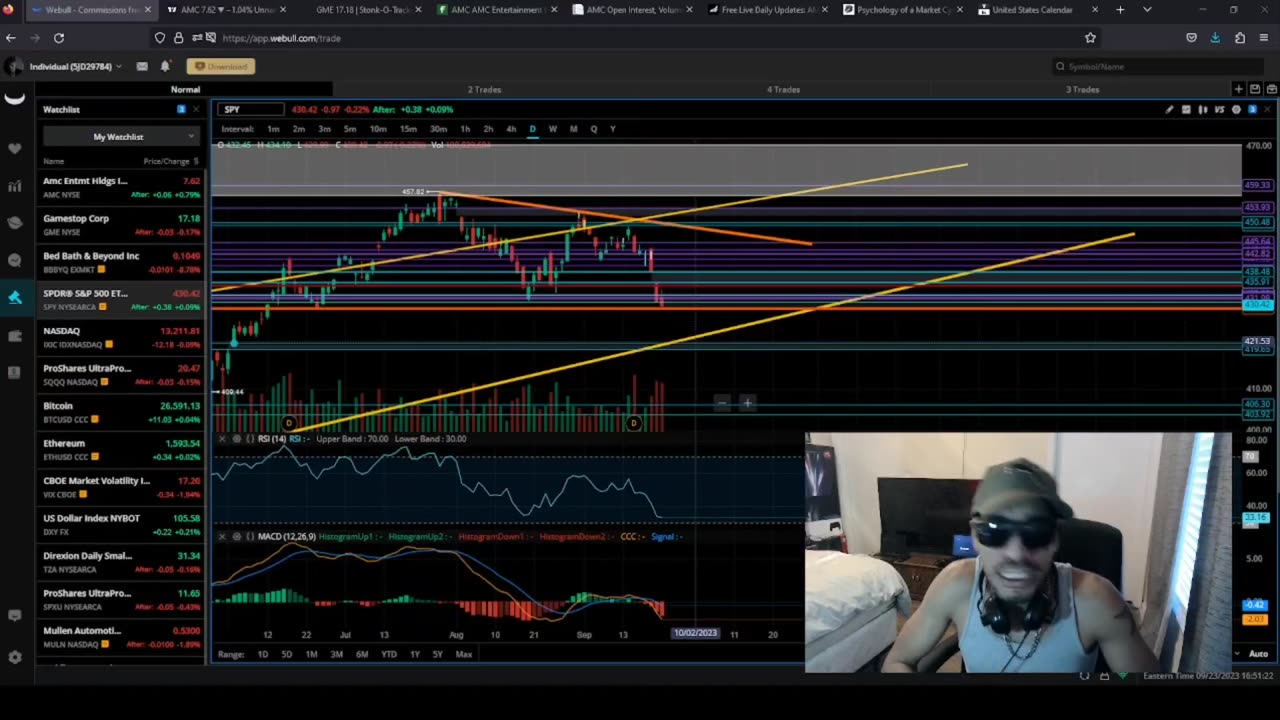
Task: Toggle Auto scale on price axis
Action: tap(1258, 654)
